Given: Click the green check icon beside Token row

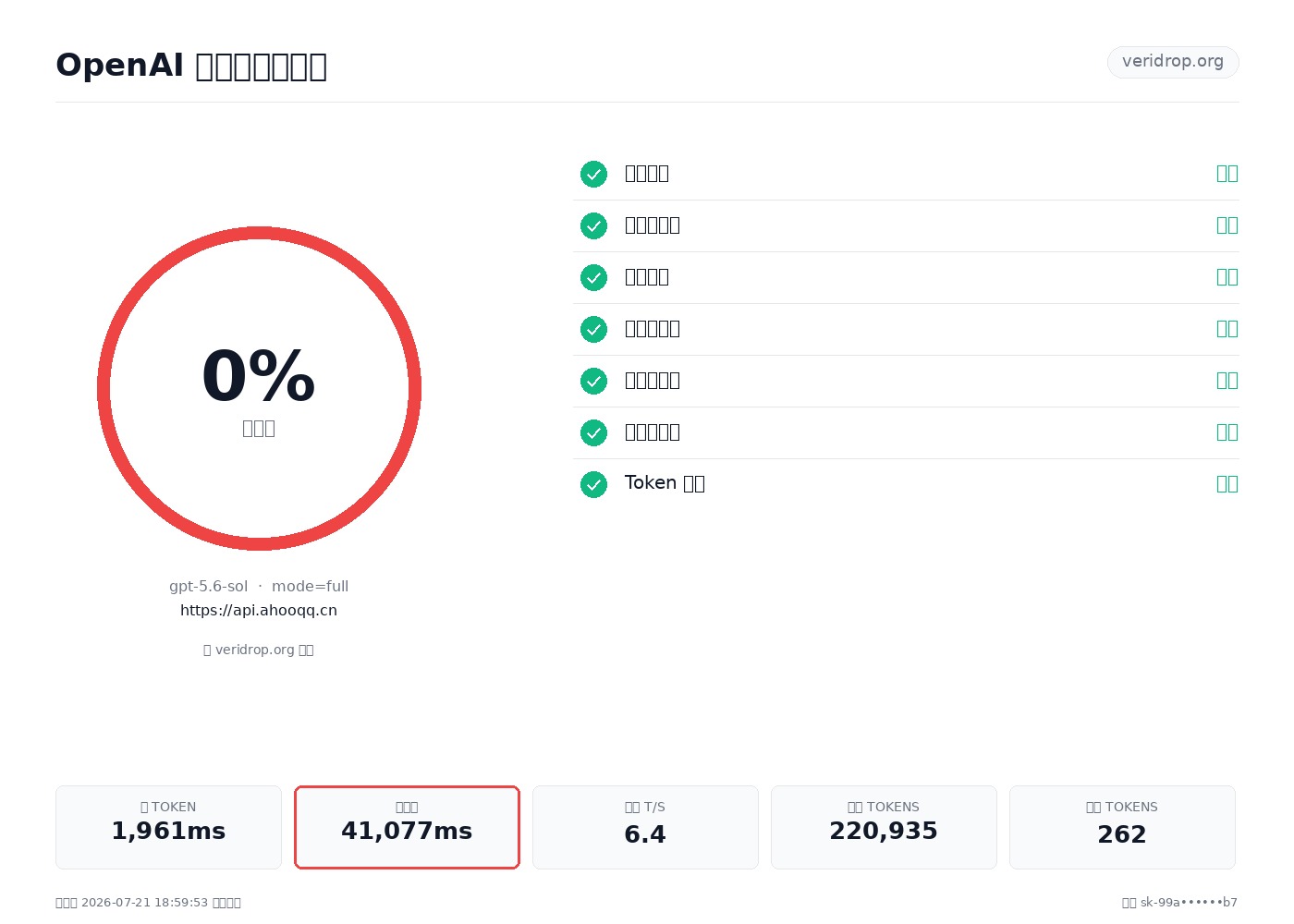Looking at the screenshot, I should (593, 484).
